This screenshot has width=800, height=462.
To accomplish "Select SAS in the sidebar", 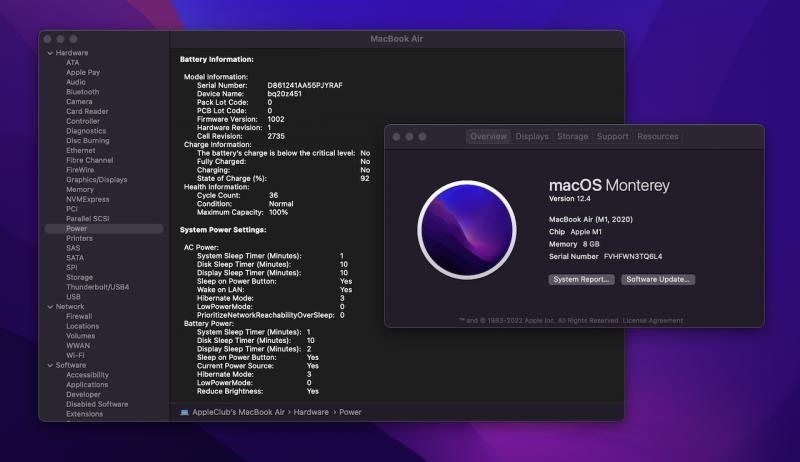I will (x=73, y=248).
